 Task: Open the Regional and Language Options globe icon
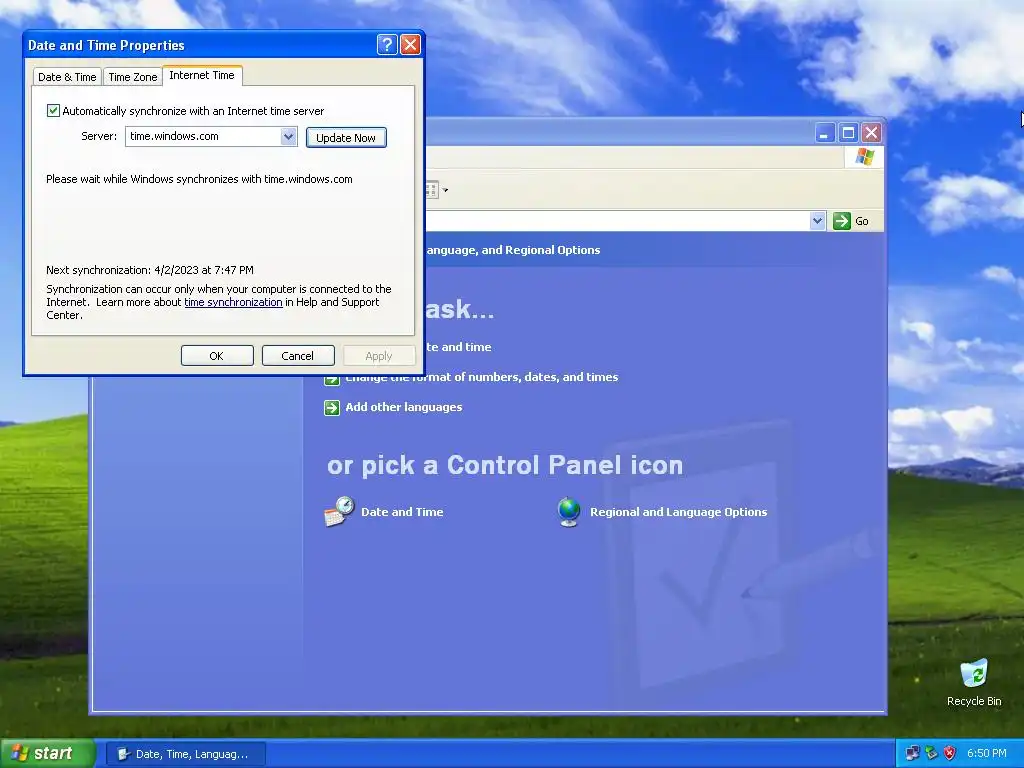569,511
